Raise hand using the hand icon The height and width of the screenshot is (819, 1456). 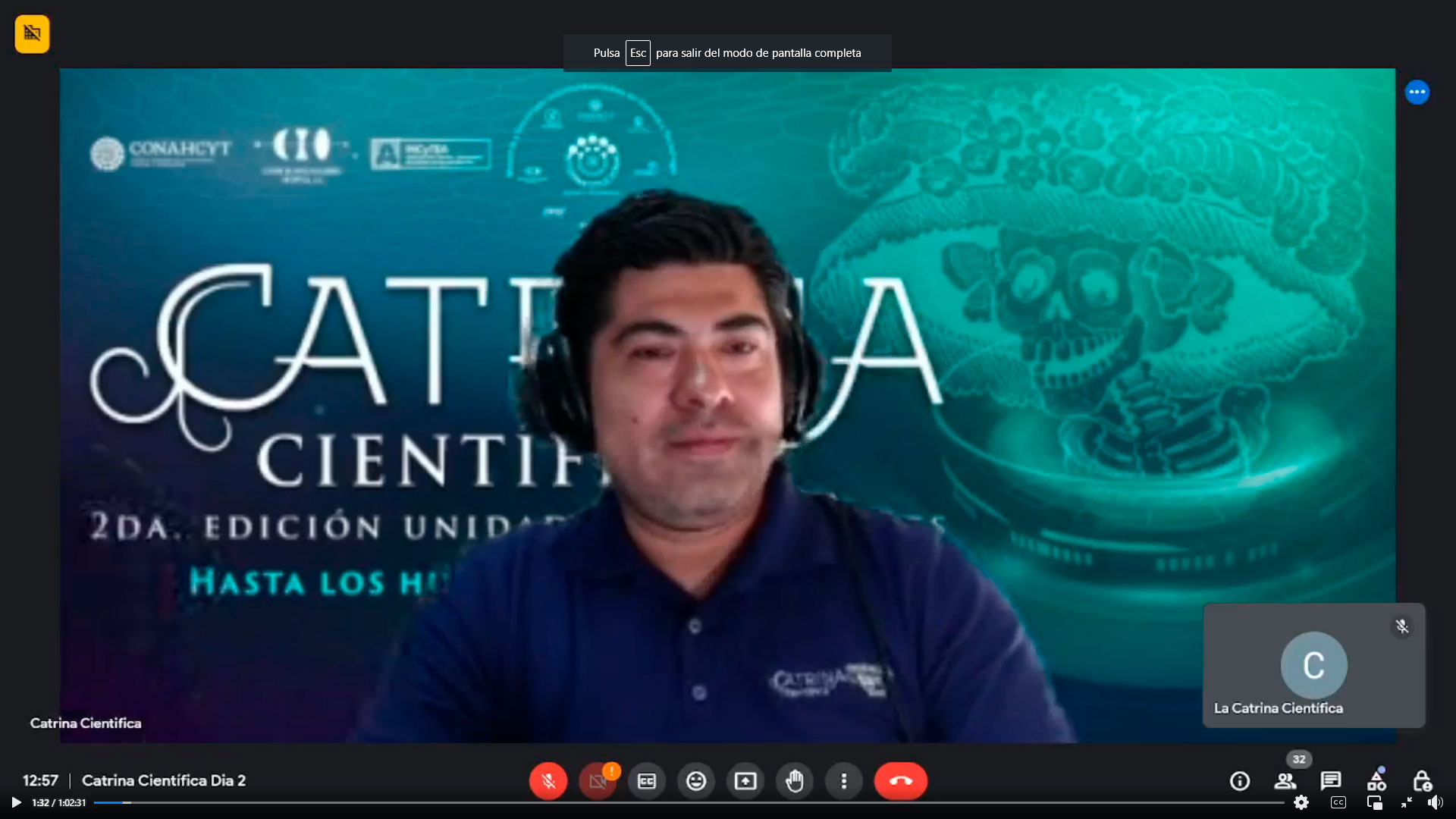pyautogui.click(x=795, y=781)
